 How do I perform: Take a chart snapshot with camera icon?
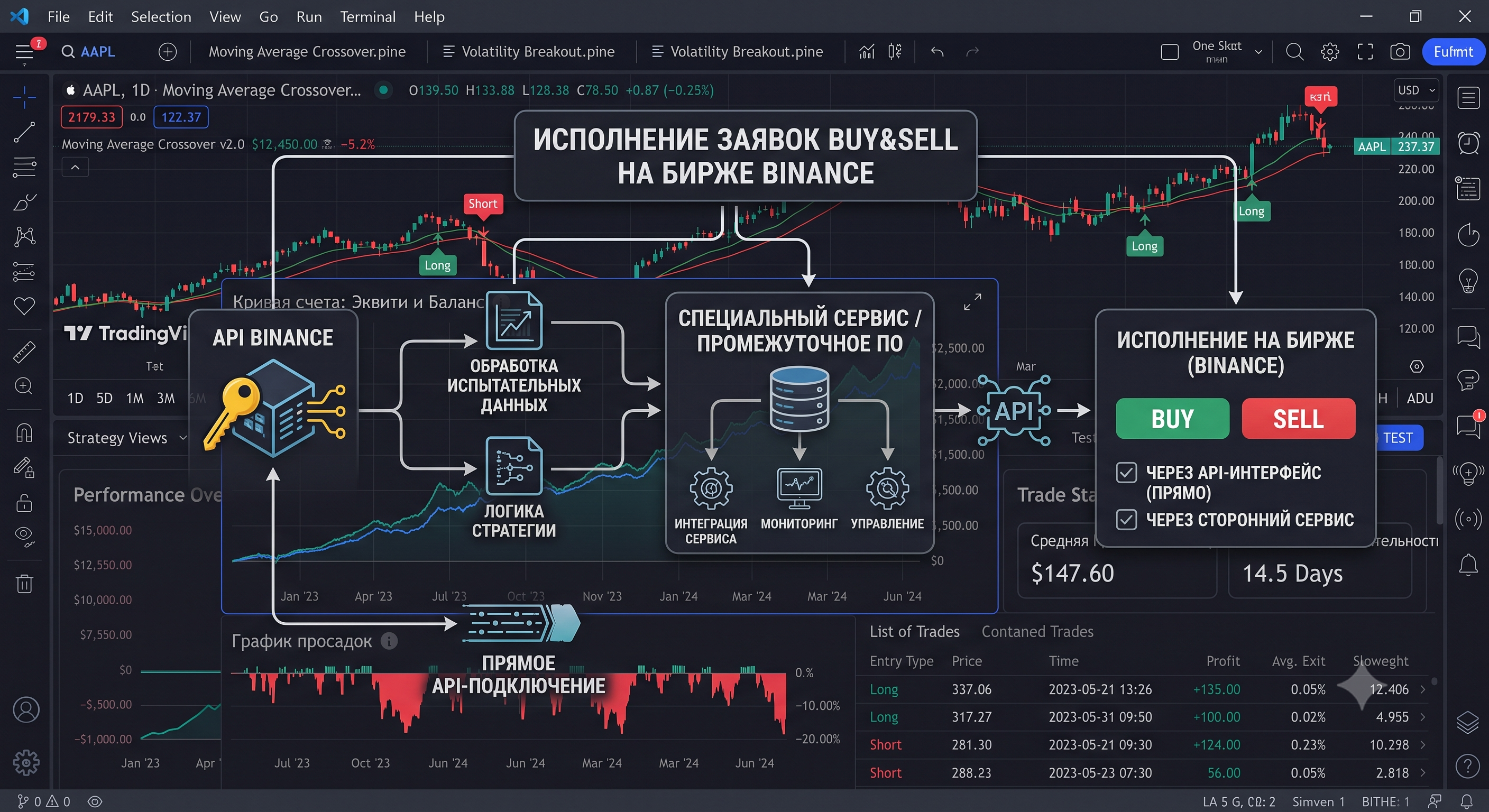[1400, 52]
